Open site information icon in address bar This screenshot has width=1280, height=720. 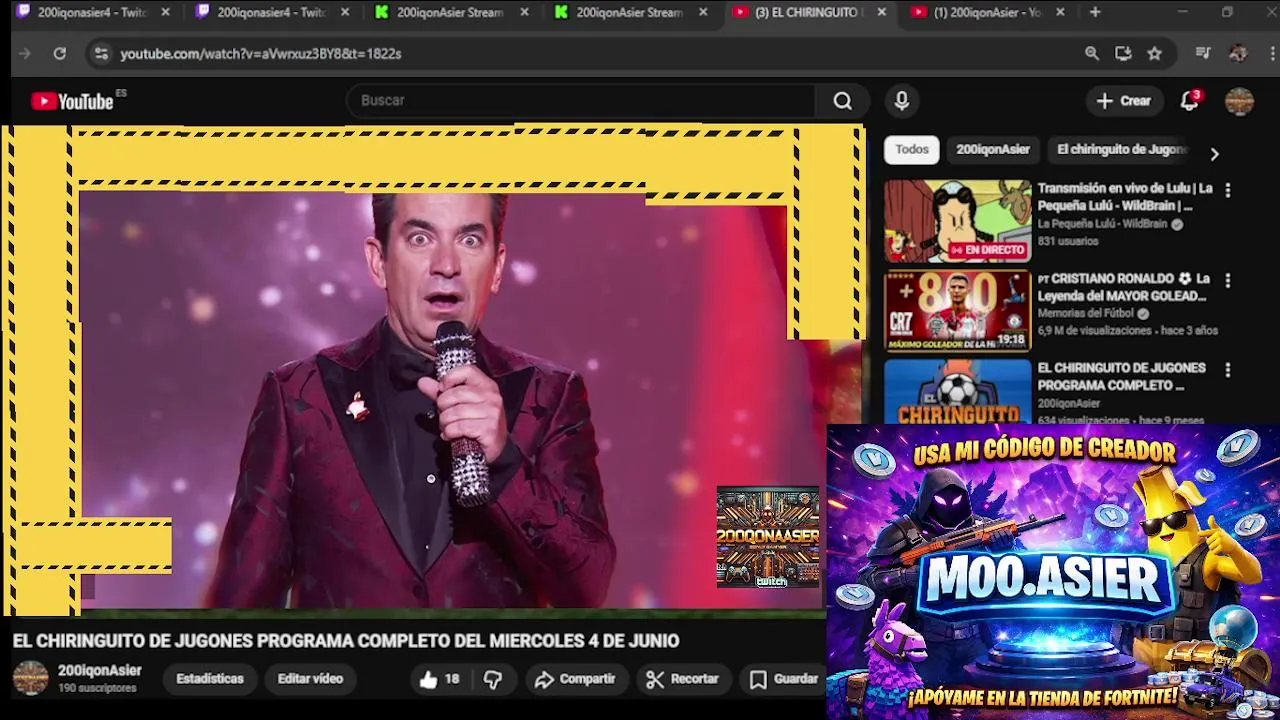(101, 53)
